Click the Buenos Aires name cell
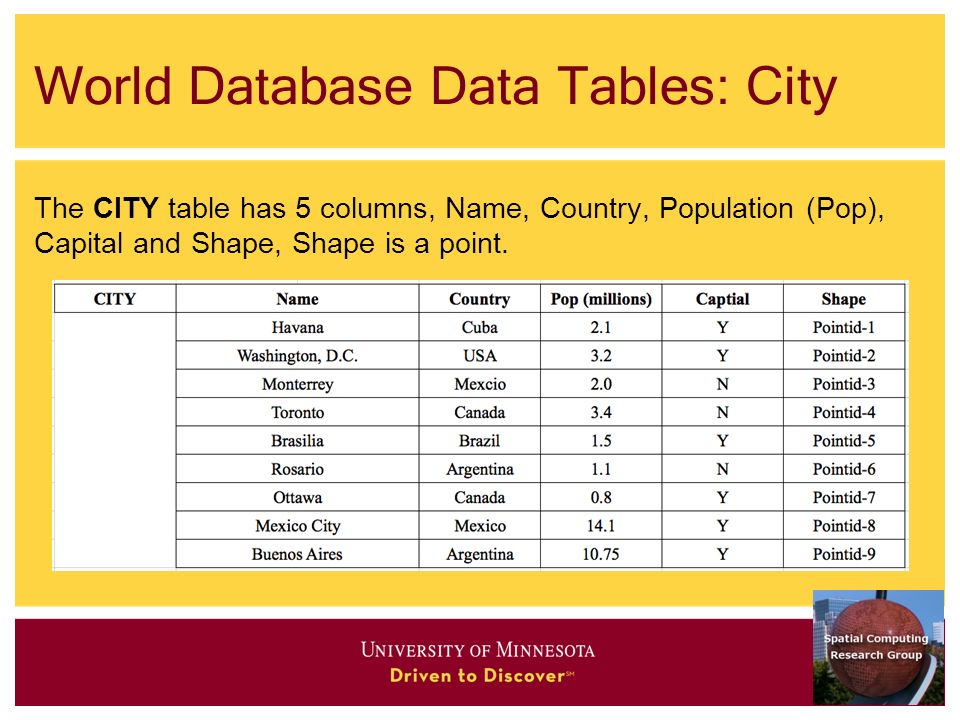Viewport: 960px width, 720px height. click(x=297, y=554)
